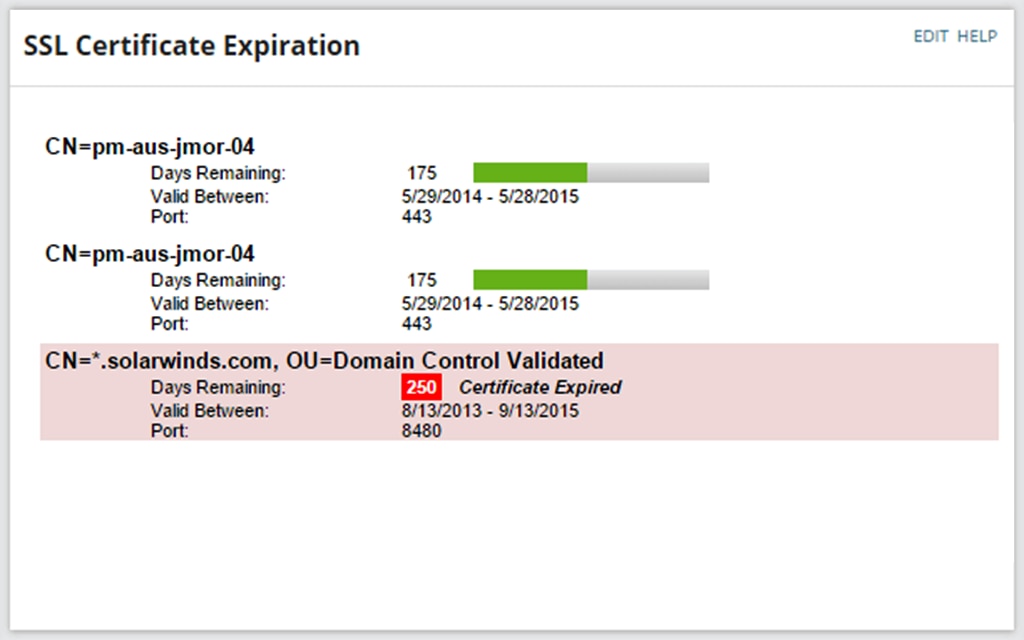
Task: Select the CN=*.solarwinds.com certificate entry
Action: click(150, 360)
